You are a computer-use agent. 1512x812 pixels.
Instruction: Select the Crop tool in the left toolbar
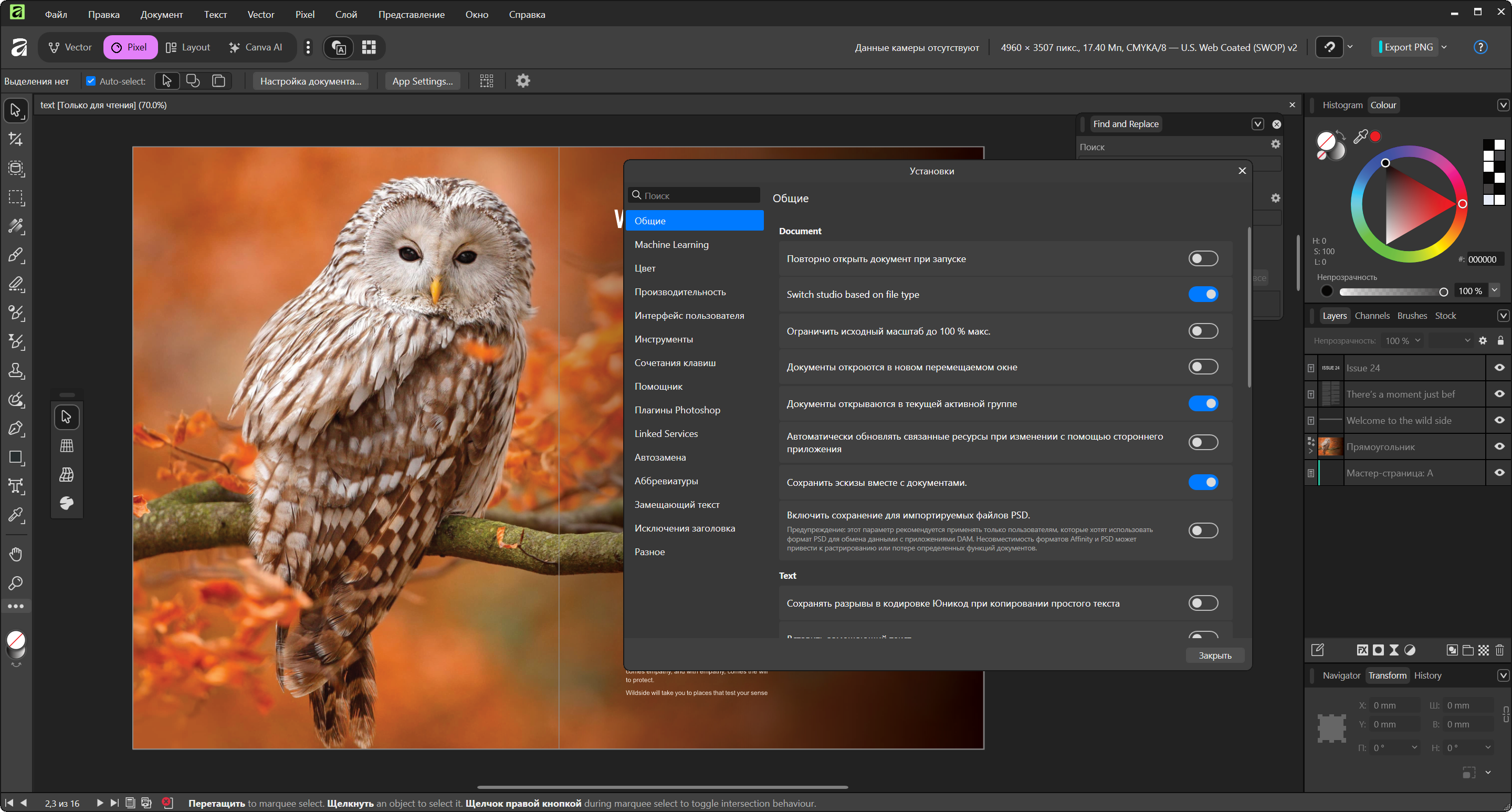pyautogui.click(x=16, y=139)
